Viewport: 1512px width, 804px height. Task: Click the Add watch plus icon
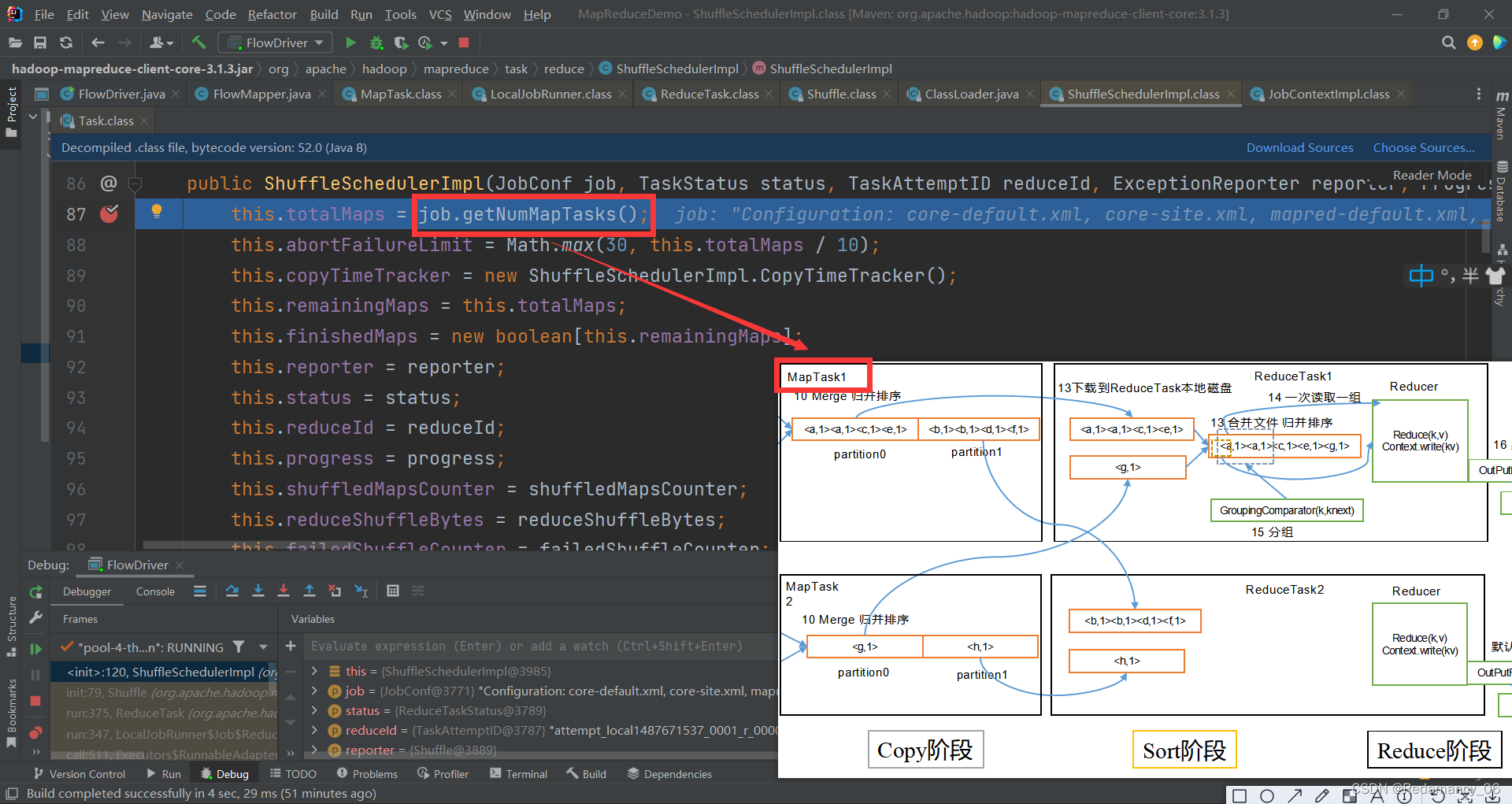pos(291,646)
